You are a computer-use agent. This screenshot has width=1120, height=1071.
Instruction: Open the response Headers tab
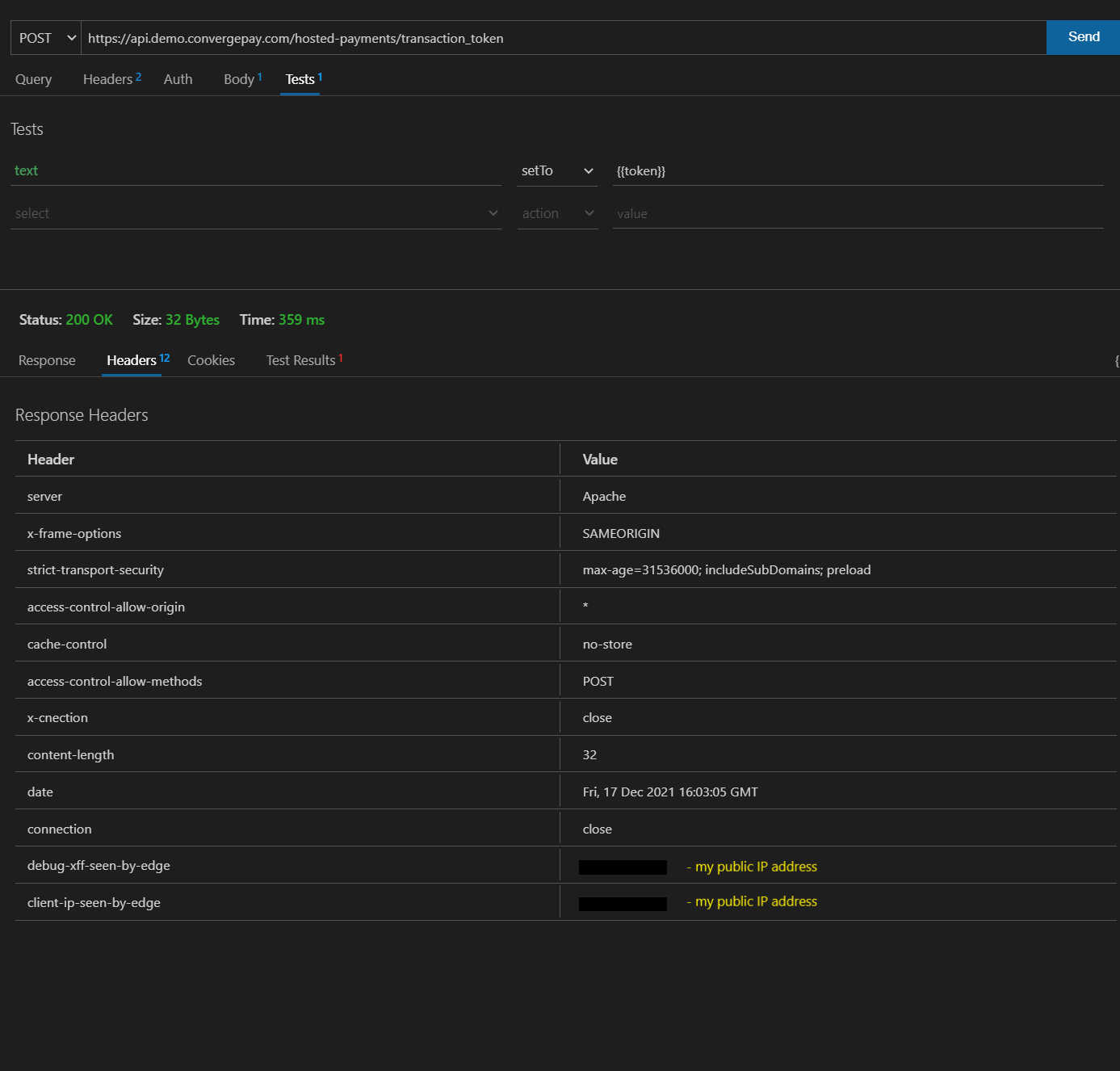tap(131, 360)
